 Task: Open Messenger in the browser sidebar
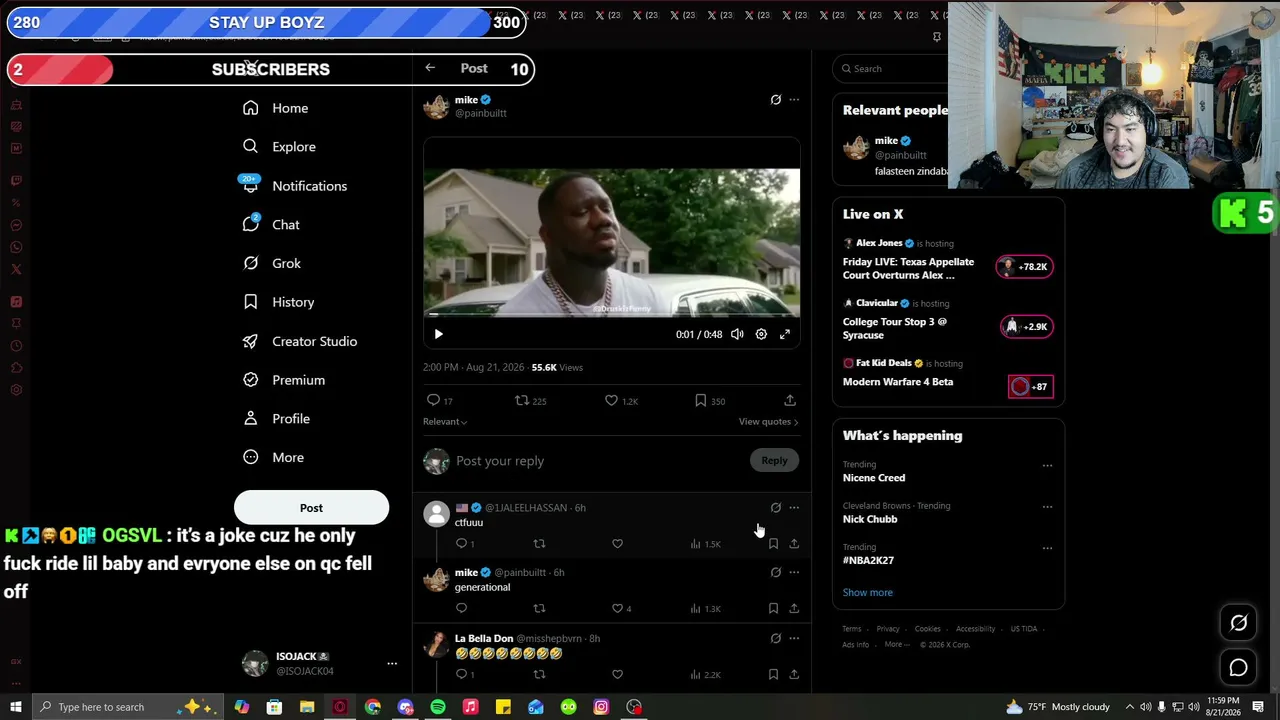click(16, 225)
